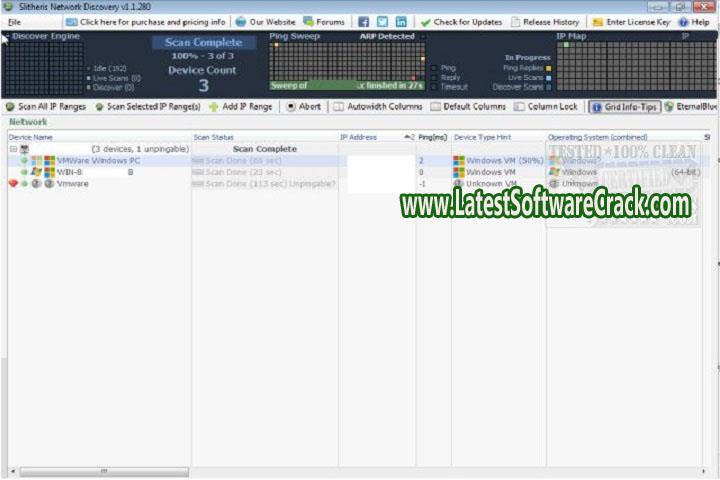
Task: Click the Idle (192) label
Action: click(x=110, y=68)
